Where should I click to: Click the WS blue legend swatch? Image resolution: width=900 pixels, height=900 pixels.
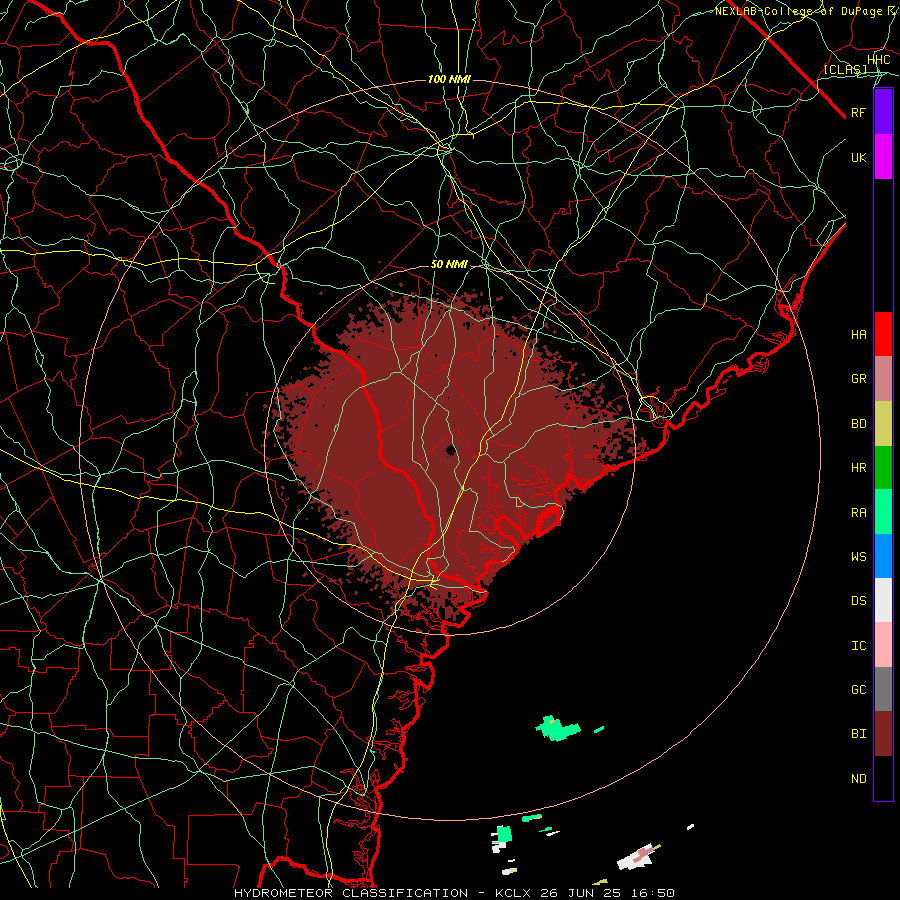click(x=883, y=556)
